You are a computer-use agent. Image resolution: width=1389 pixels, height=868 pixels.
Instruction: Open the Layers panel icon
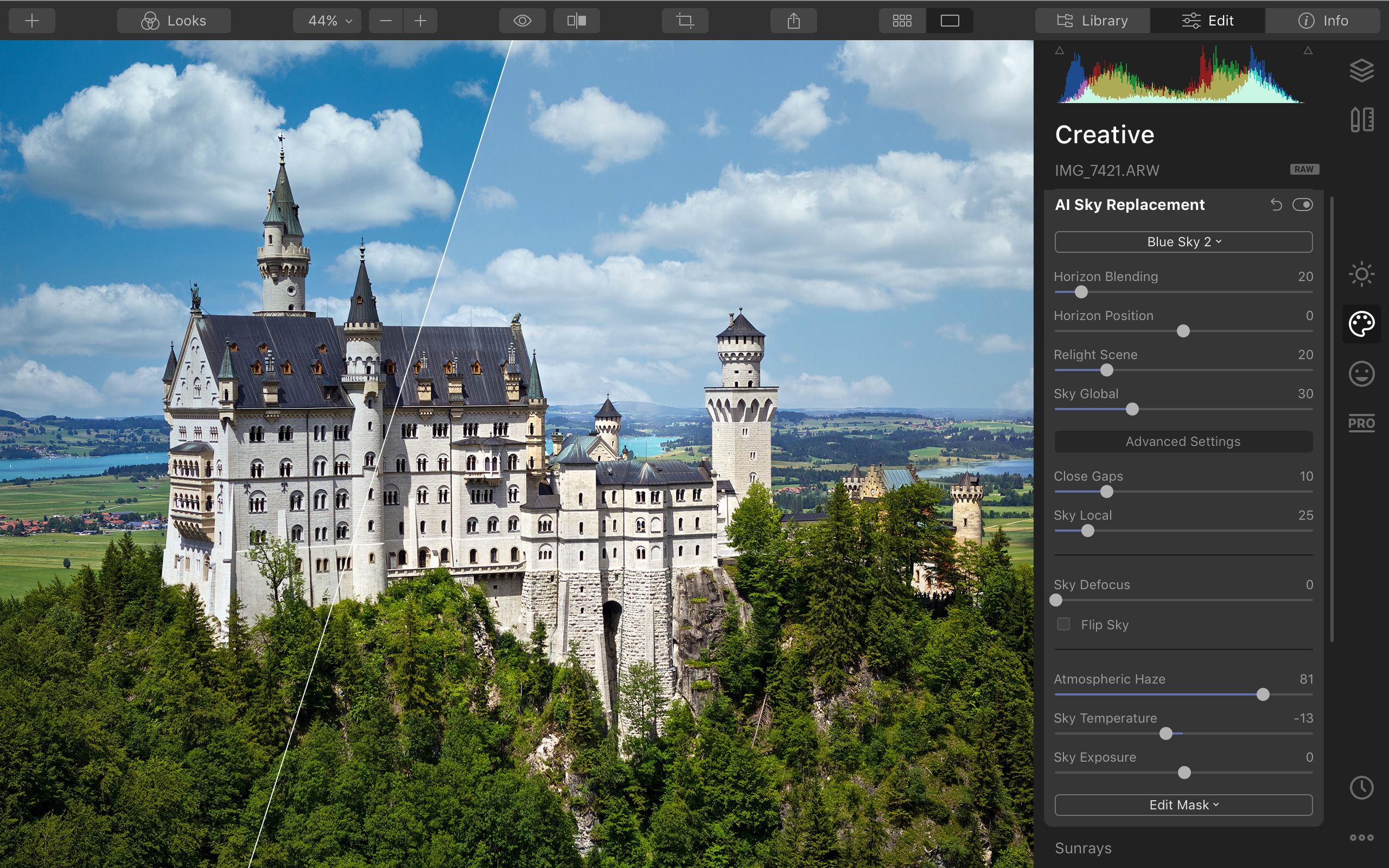(x=1361, y=71)
